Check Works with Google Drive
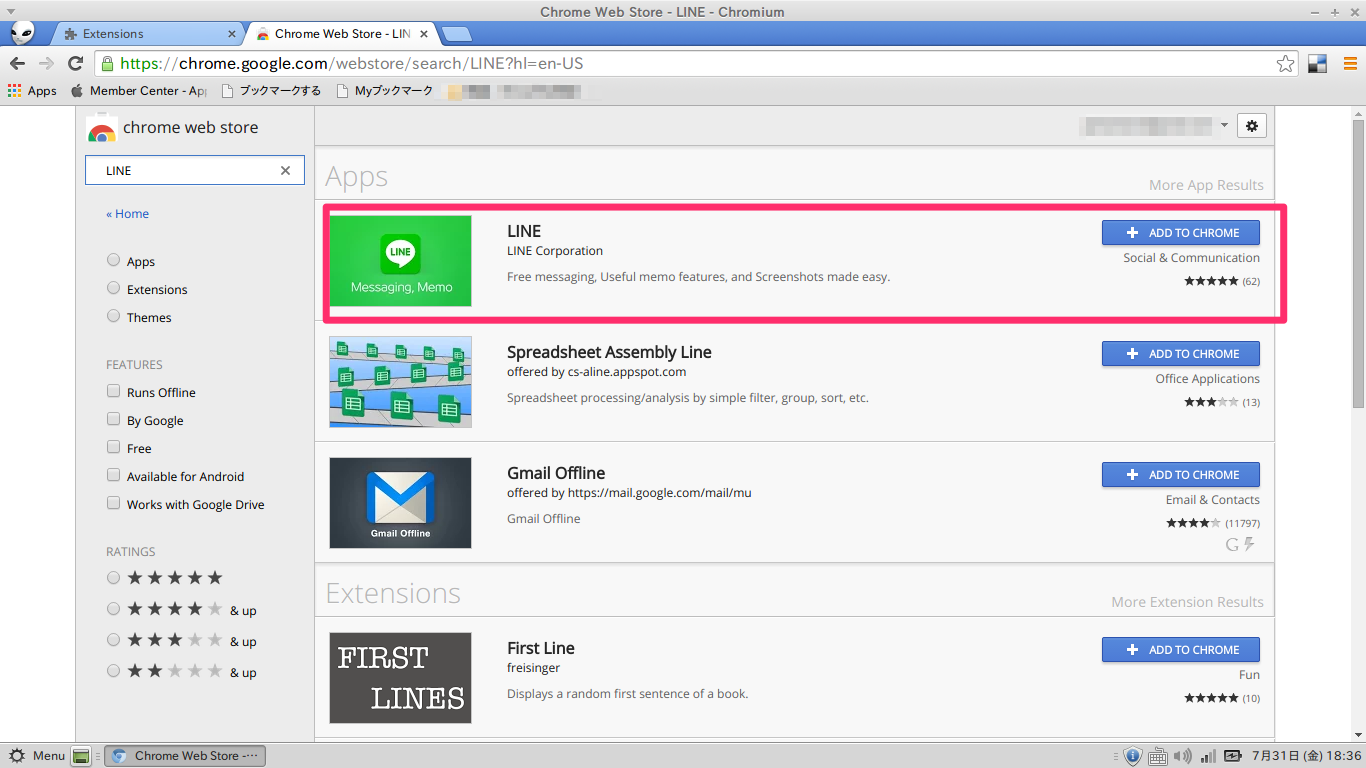 tap(113, 504)
